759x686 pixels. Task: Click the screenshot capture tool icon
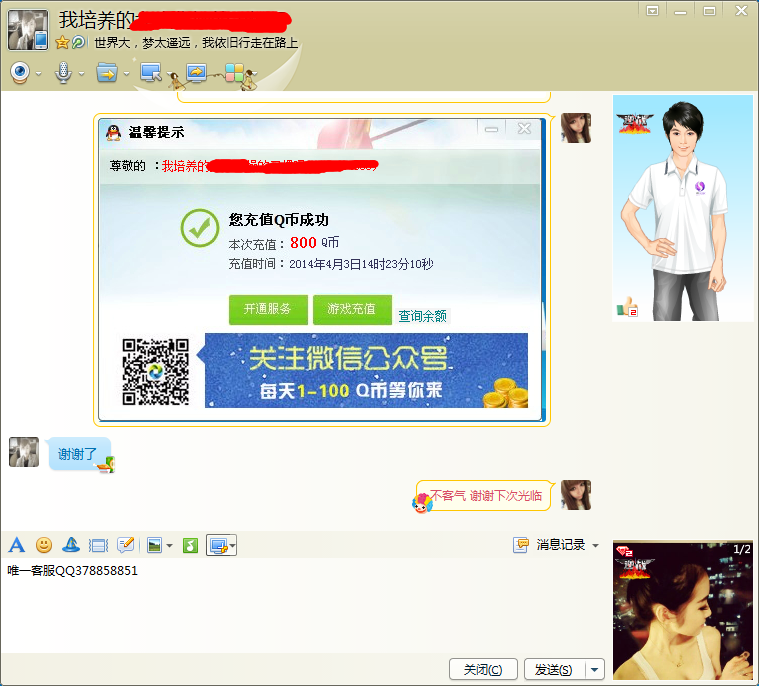pyautogui.click(x=218, y=546)
